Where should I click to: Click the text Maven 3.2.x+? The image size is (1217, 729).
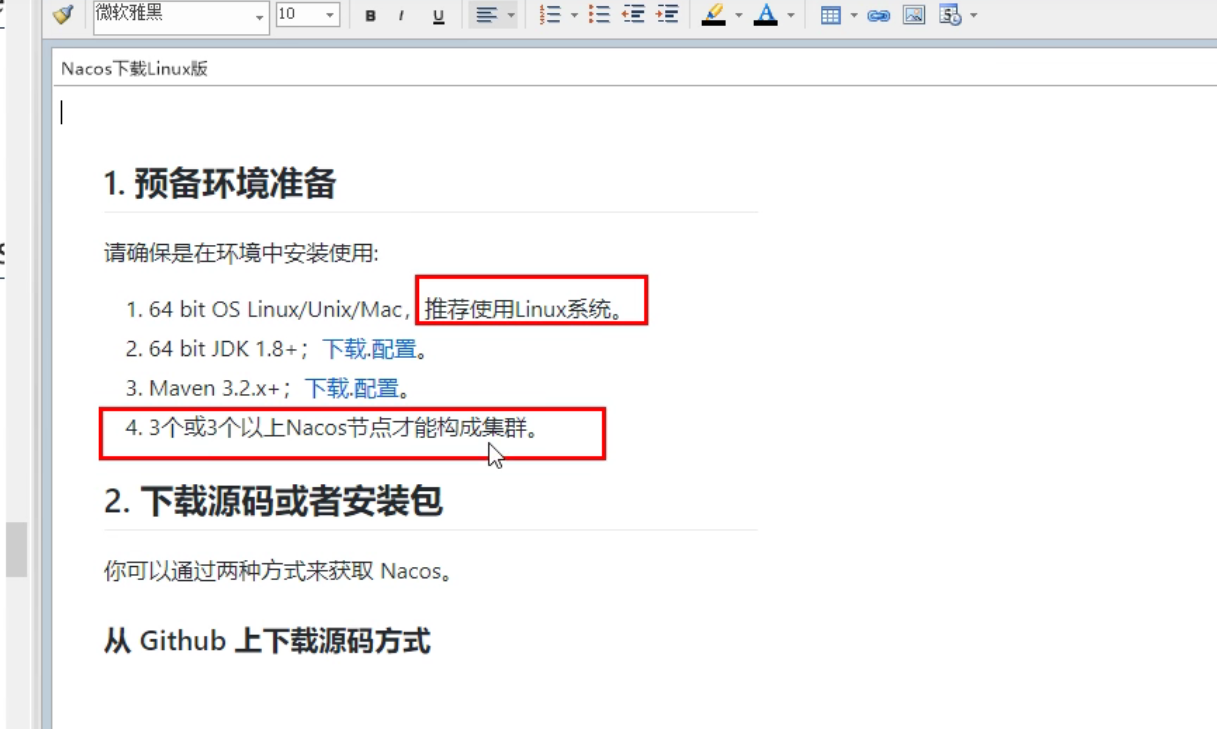click(215, 388)
